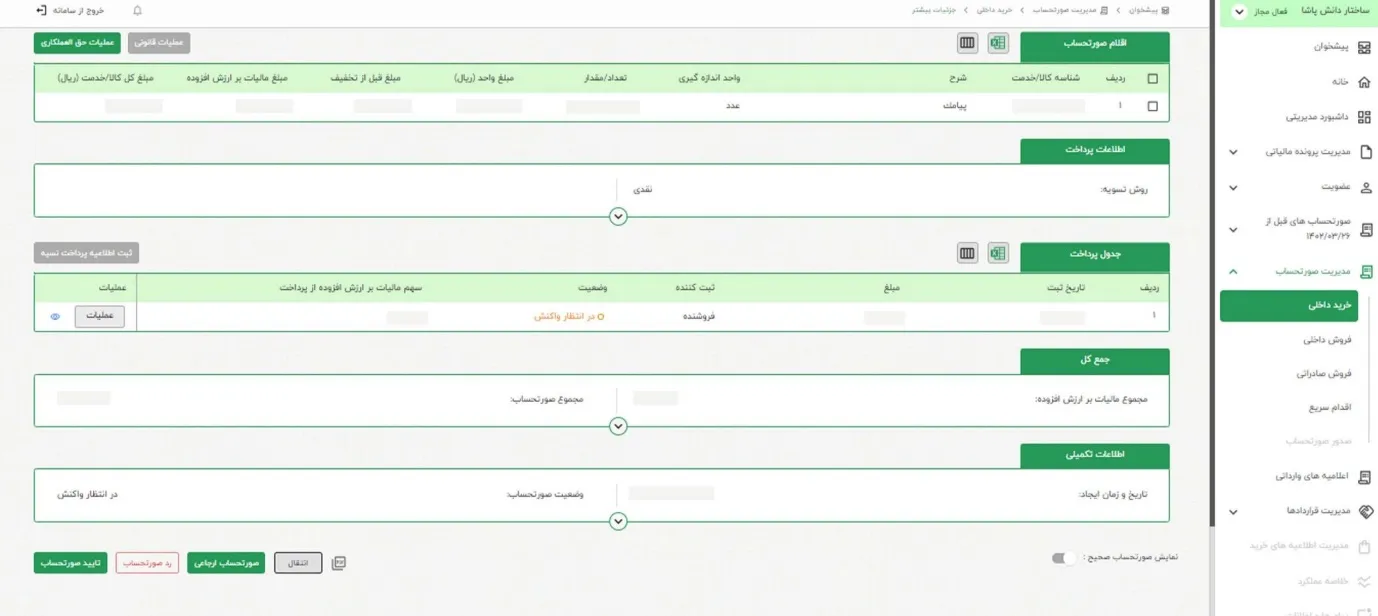The width and height of the screenshot is (1378, 616).
Task: Expand the total sum (جمع کل) section
Action: point(618,426)
